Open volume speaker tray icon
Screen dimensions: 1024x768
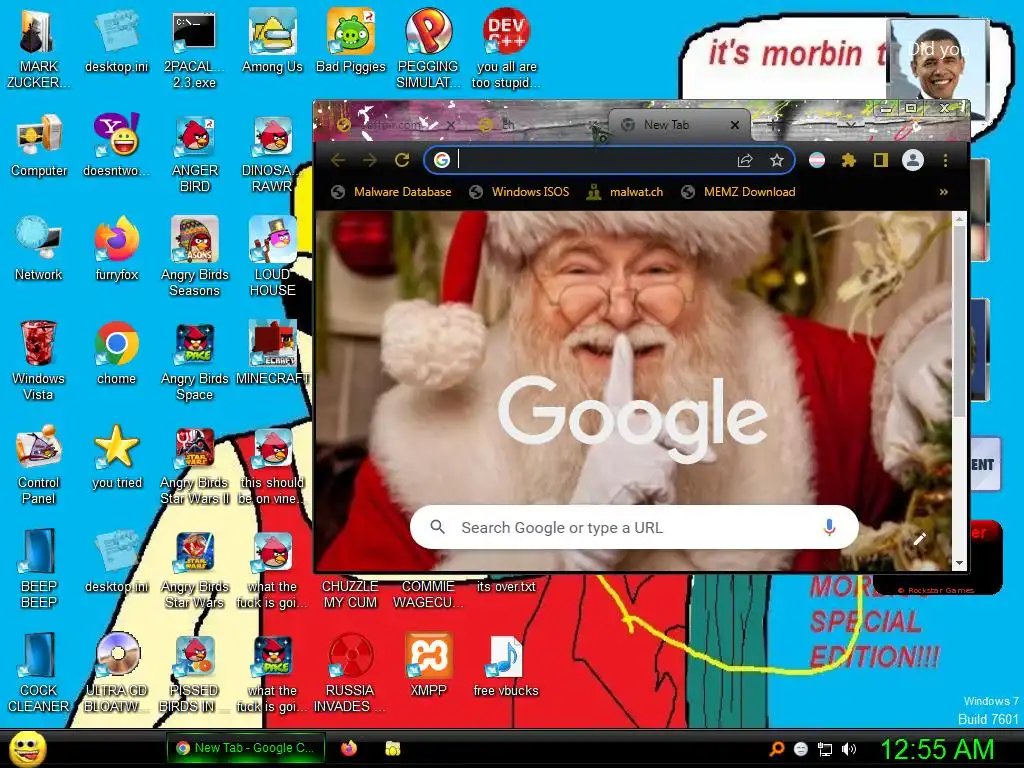point(849,749)
